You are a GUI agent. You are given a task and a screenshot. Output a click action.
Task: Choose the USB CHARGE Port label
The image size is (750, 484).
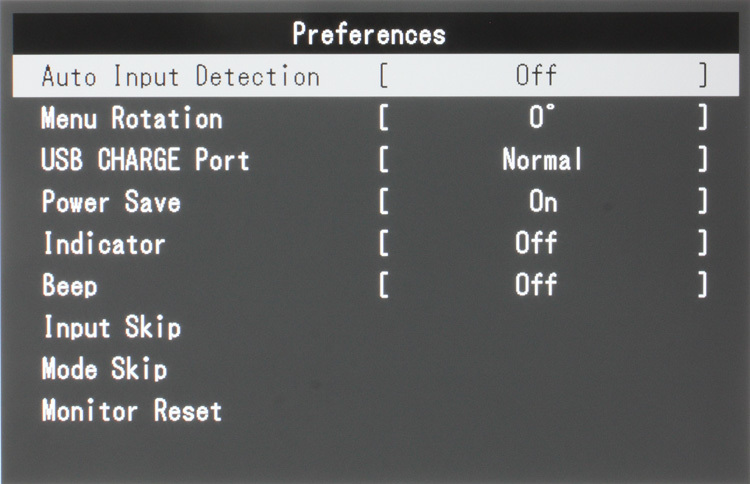pos(145,160)
